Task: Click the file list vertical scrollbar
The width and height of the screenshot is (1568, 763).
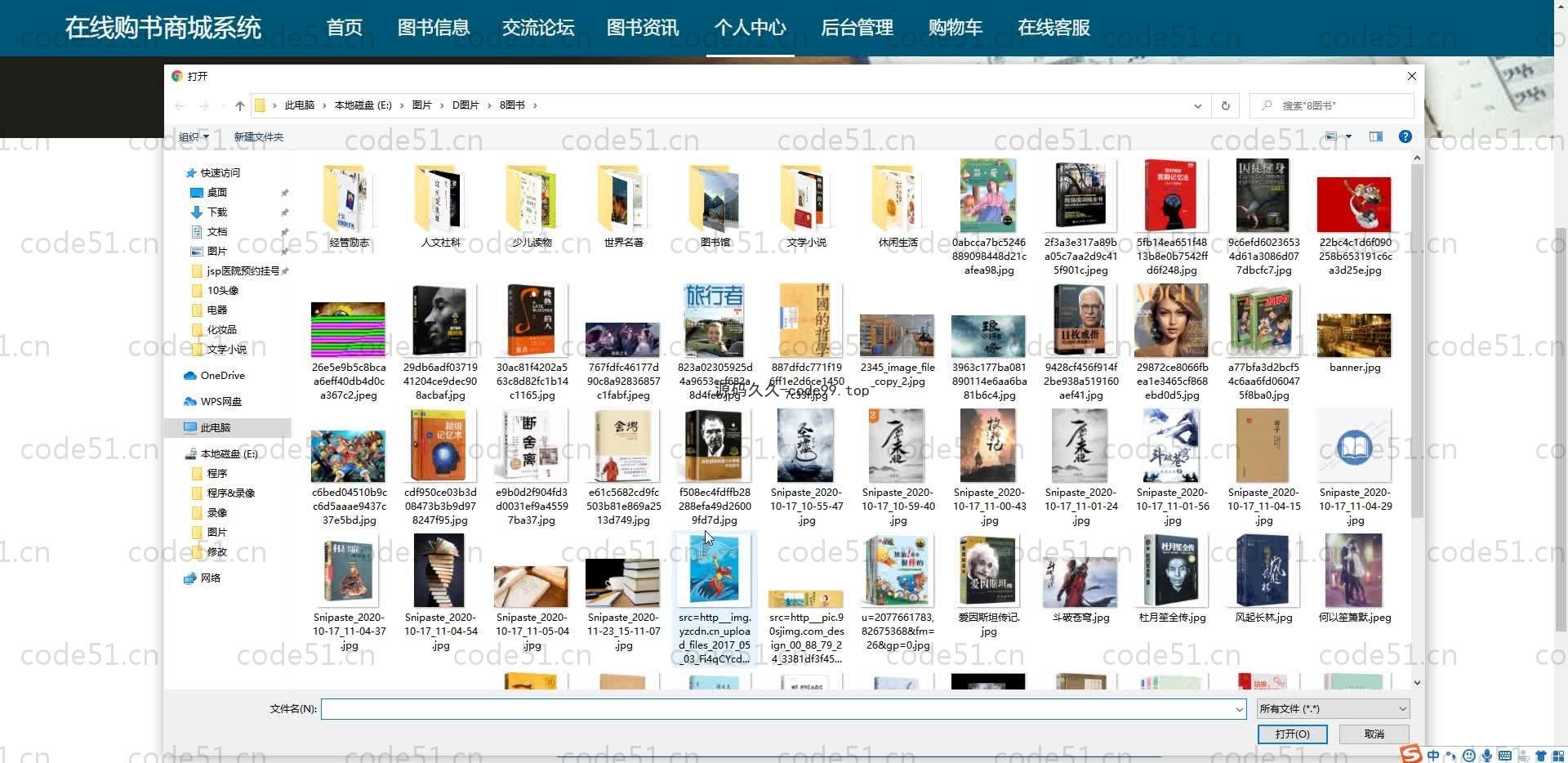Action: (1417, 339)
